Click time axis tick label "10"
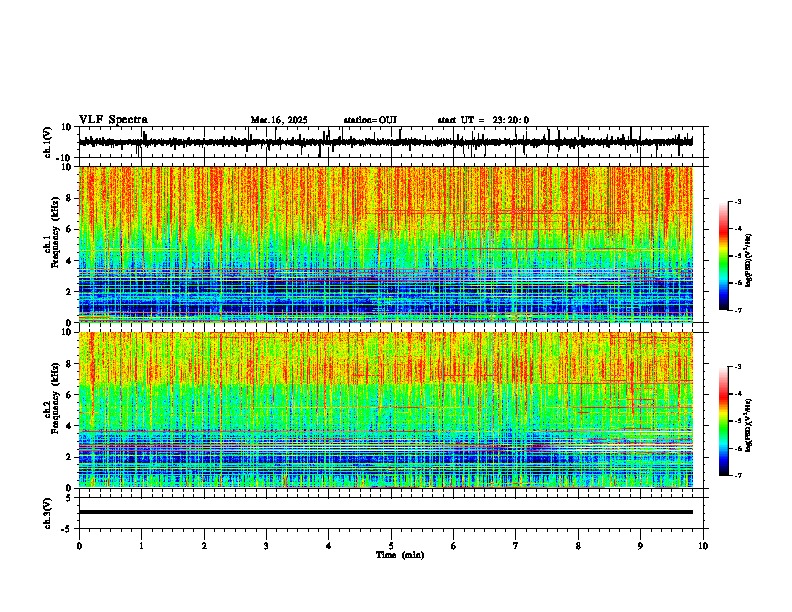Screen dimensions: 792x612 [703, 546]
